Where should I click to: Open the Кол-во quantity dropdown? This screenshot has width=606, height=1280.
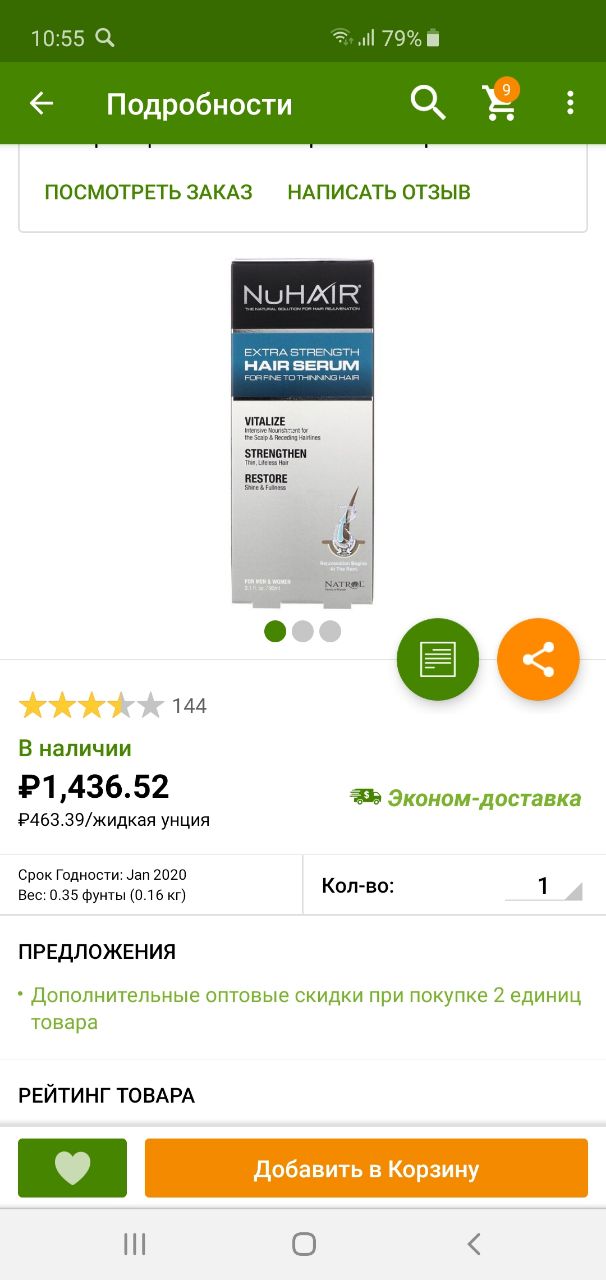pos(543,886)
